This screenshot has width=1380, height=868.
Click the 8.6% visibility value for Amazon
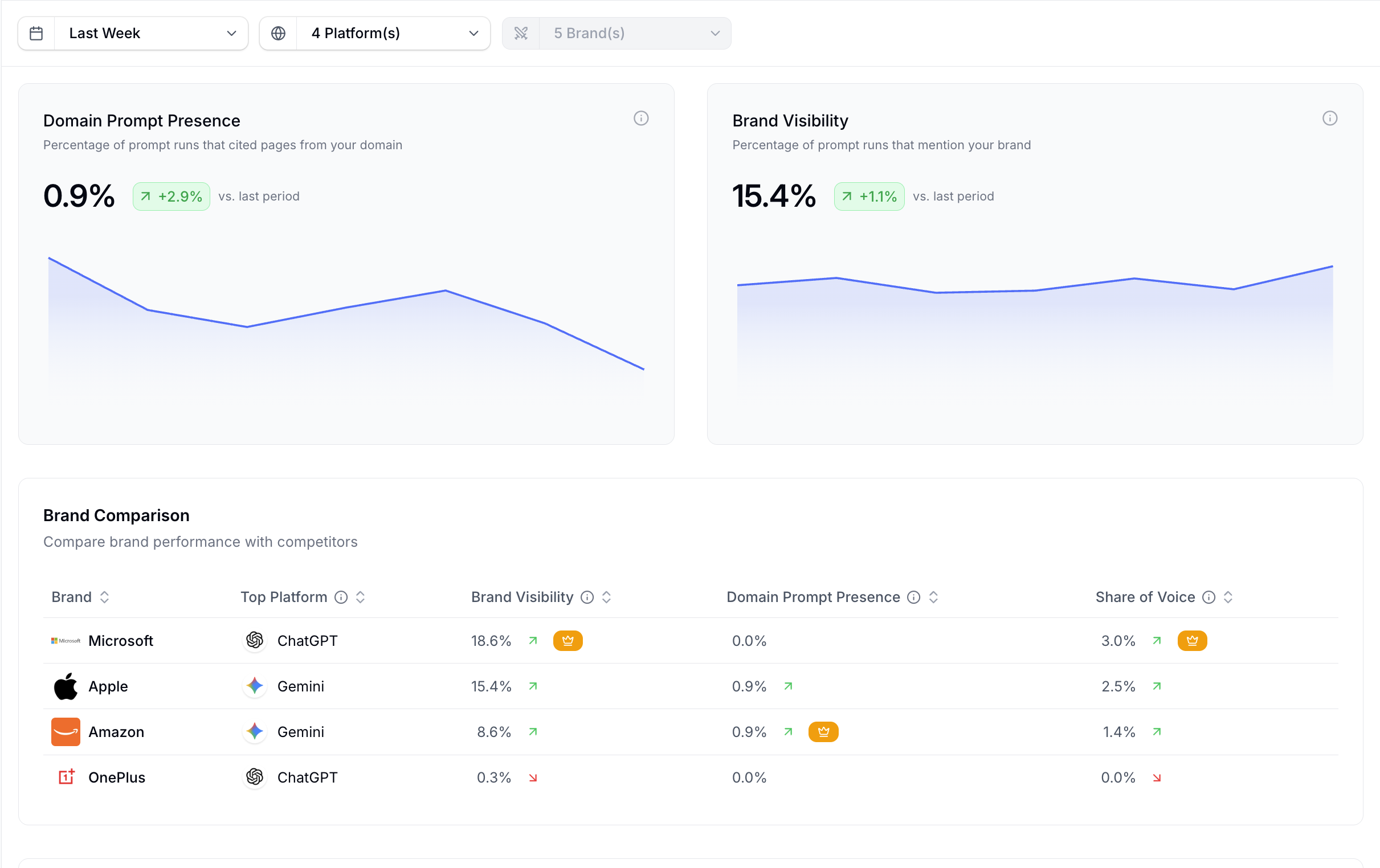tap(494, 732)
